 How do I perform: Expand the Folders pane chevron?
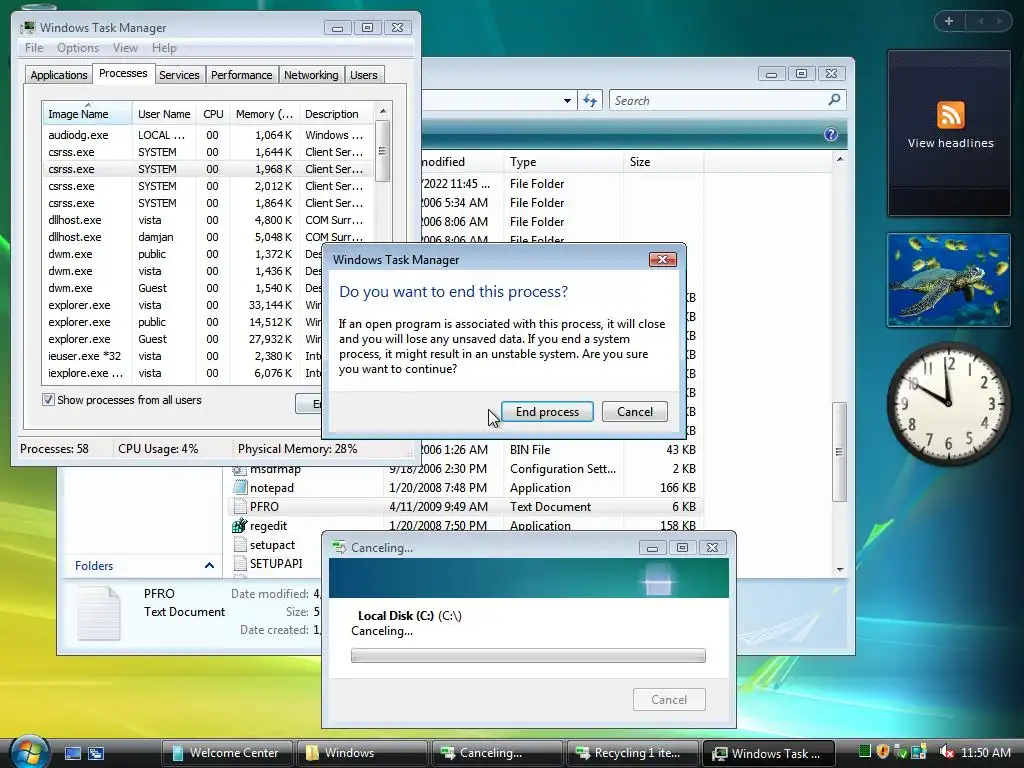tap(209, 566)
